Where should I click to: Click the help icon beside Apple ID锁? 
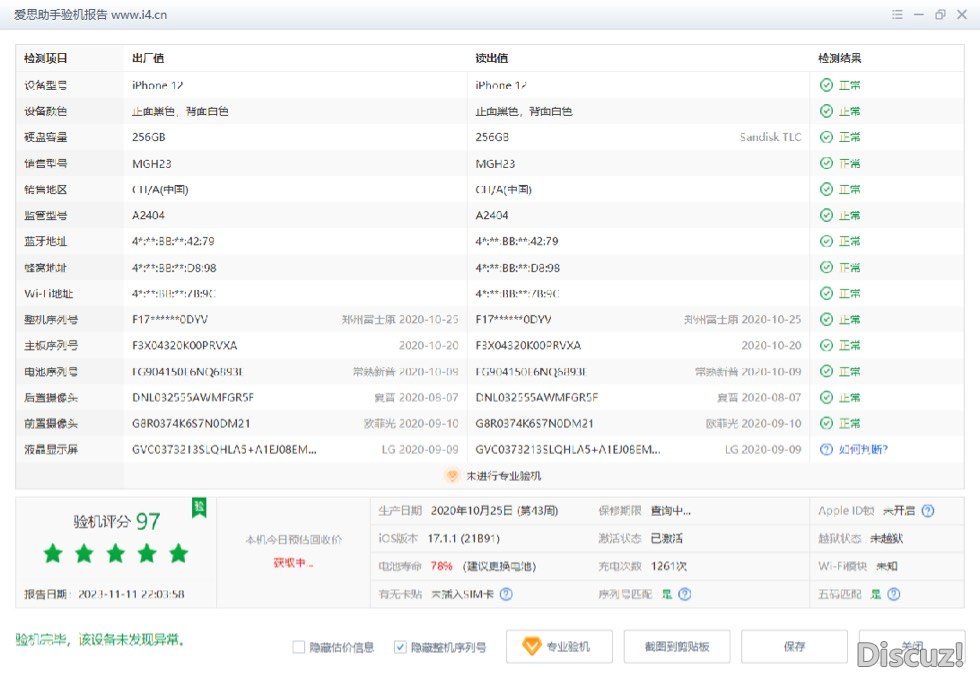pos(928,511)
